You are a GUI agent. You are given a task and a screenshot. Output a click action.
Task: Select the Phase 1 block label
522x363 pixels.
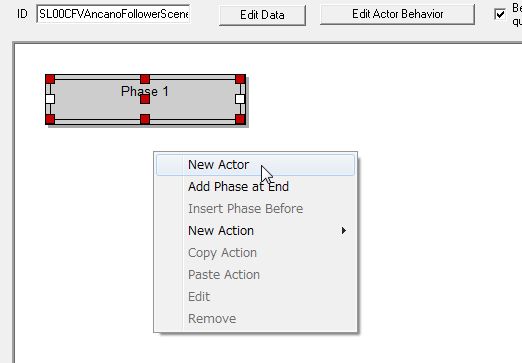pos(145,91)
